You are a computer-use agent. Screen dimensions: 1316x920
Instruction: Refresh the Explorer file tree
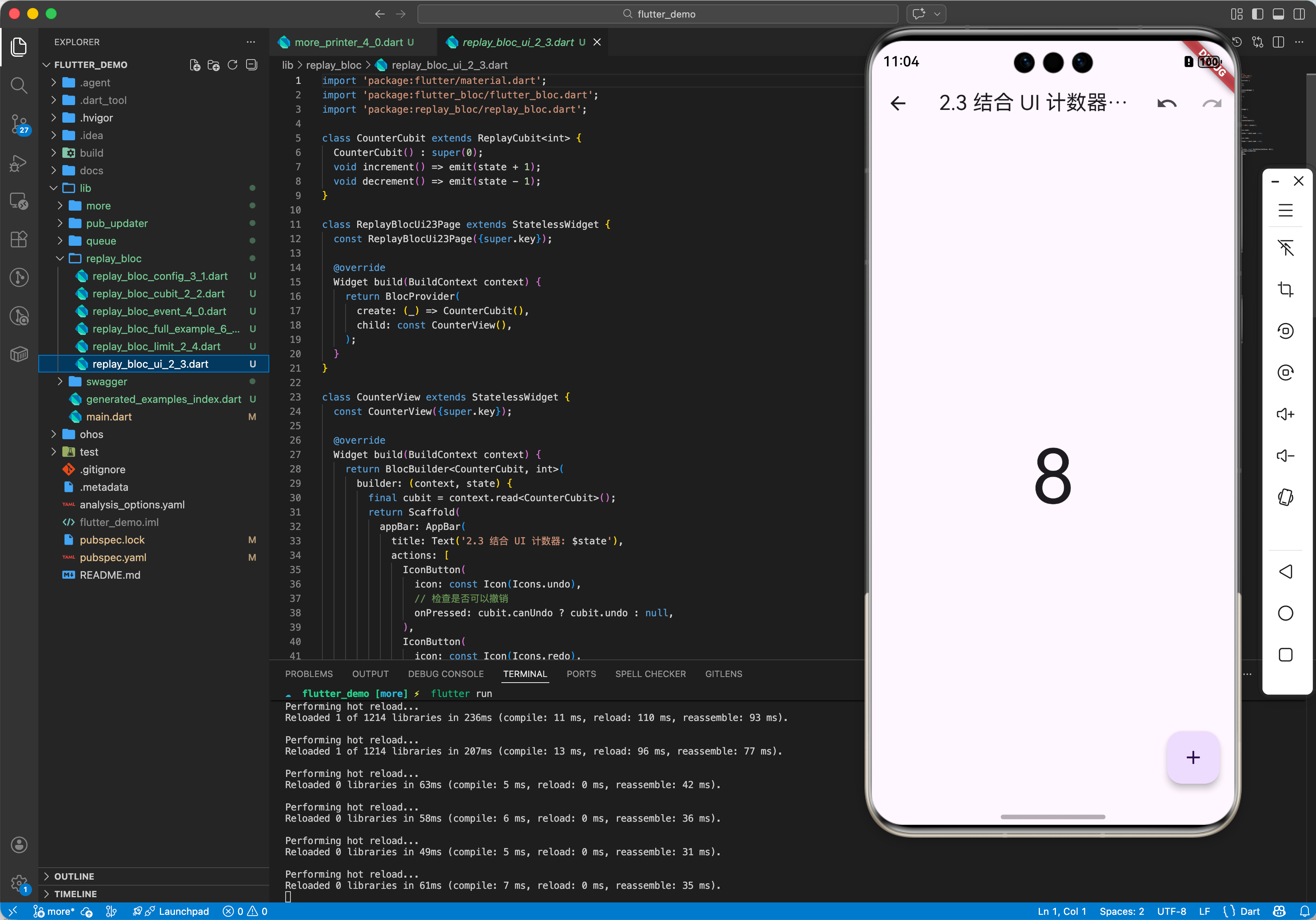(233, 65)
